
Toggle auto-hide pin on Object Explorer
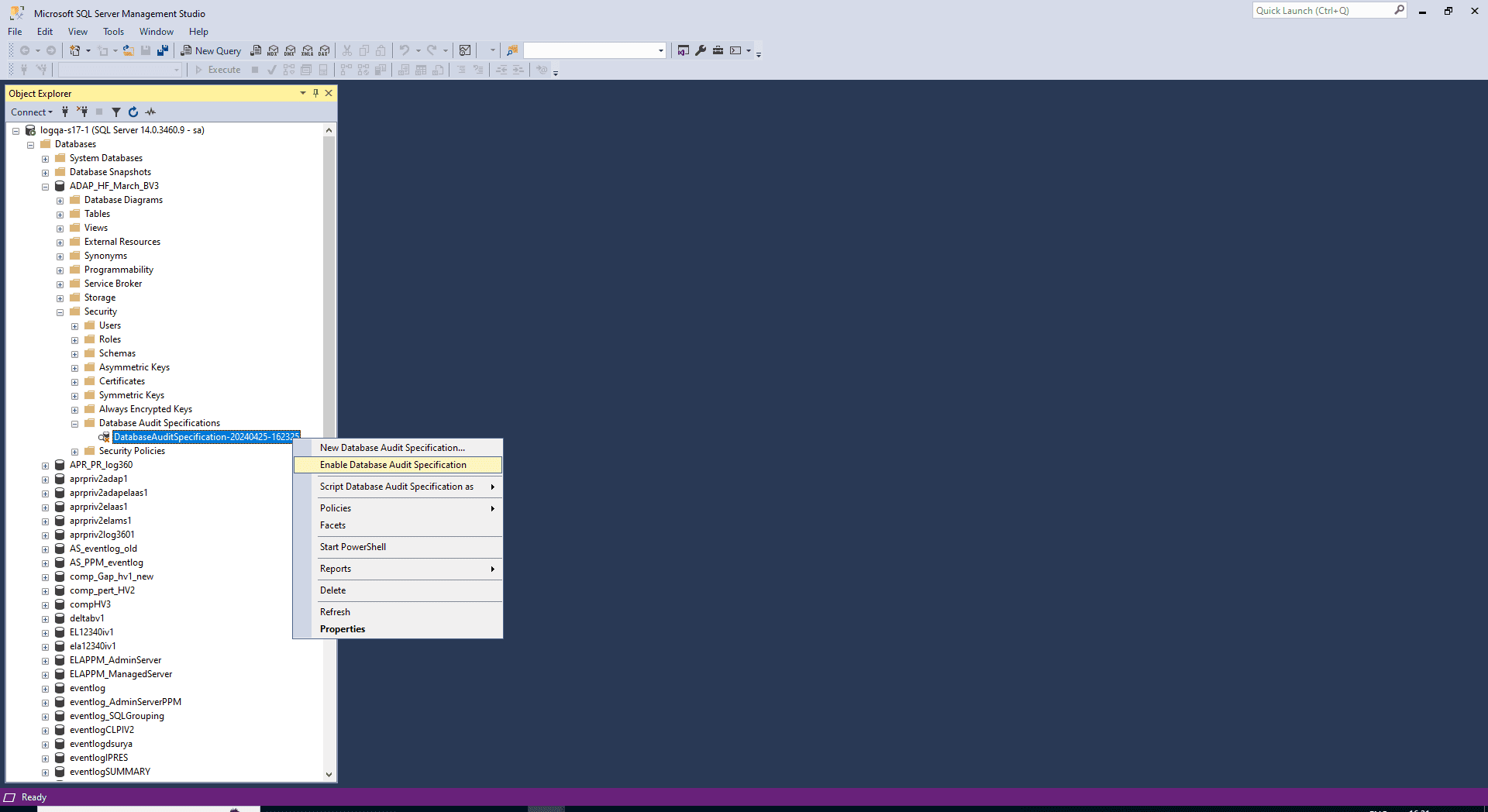click(x=315, y=93)
